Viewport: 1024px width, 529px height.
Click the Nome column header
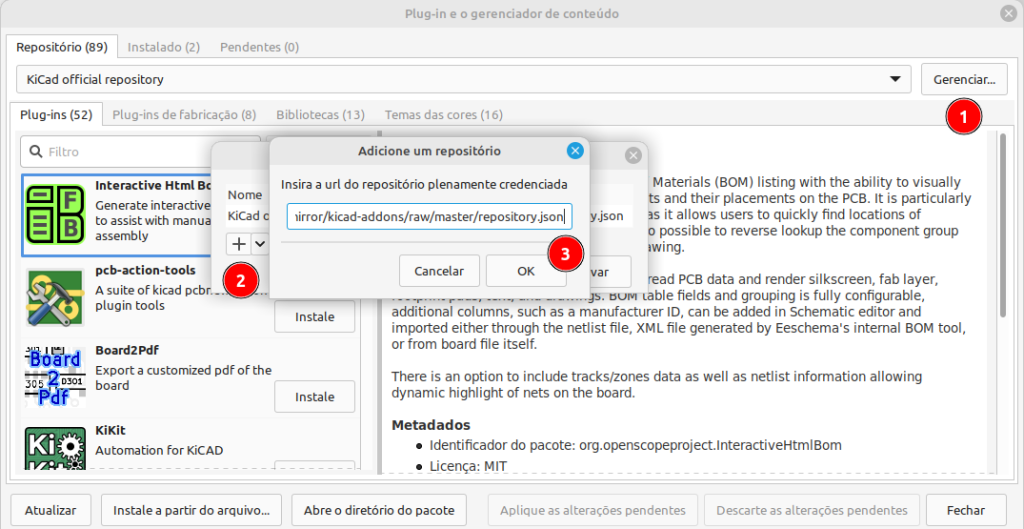(x=245, y=195)
